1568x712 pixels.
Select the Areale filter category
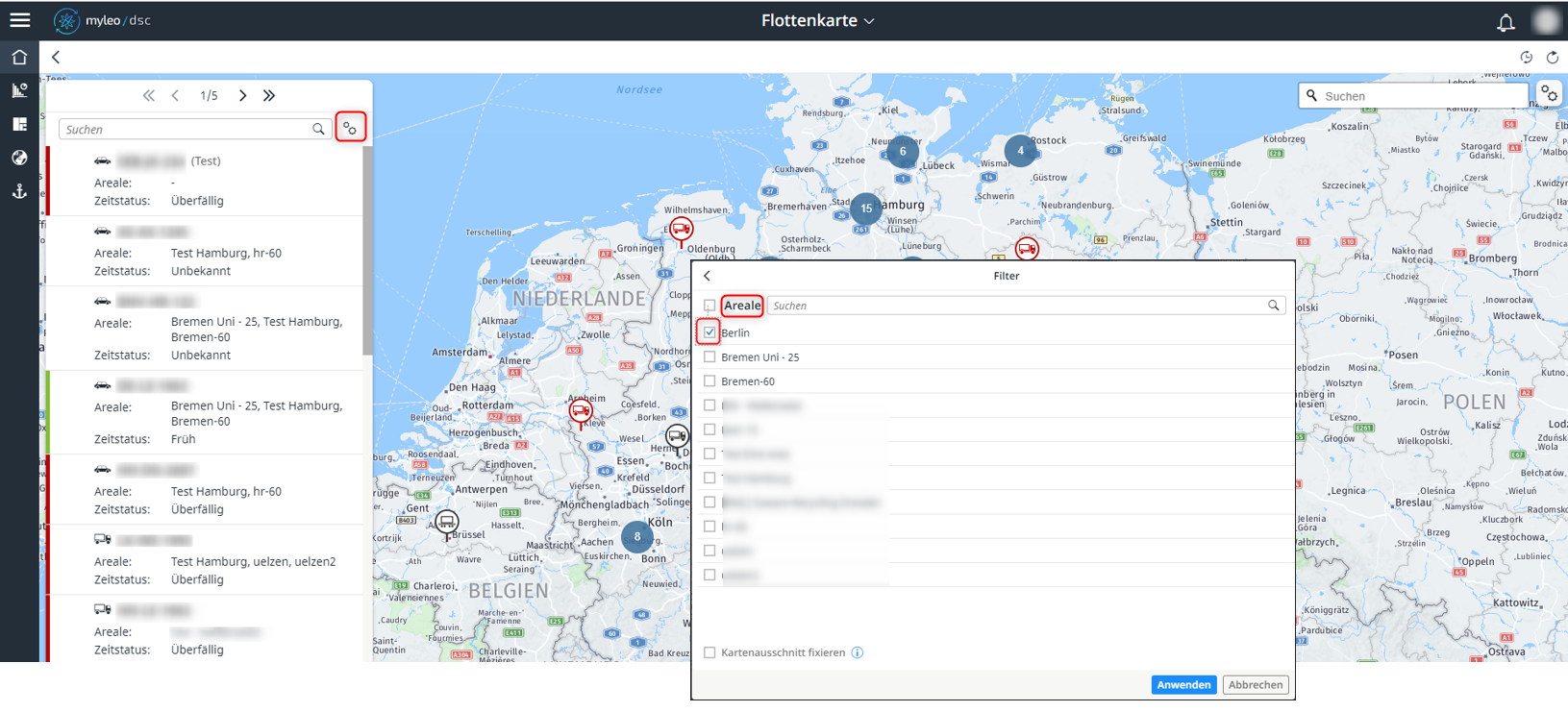point(742,306)
